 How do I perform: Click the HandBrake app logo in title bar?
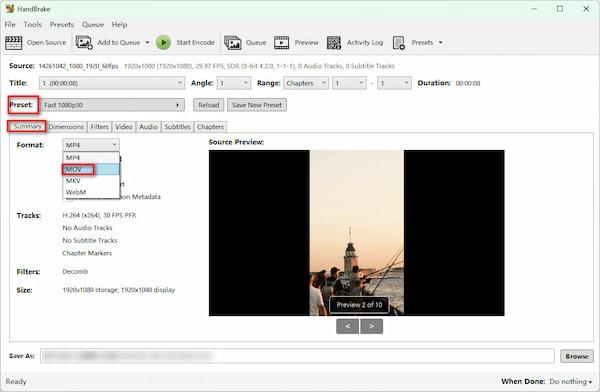tap(10, 8)
